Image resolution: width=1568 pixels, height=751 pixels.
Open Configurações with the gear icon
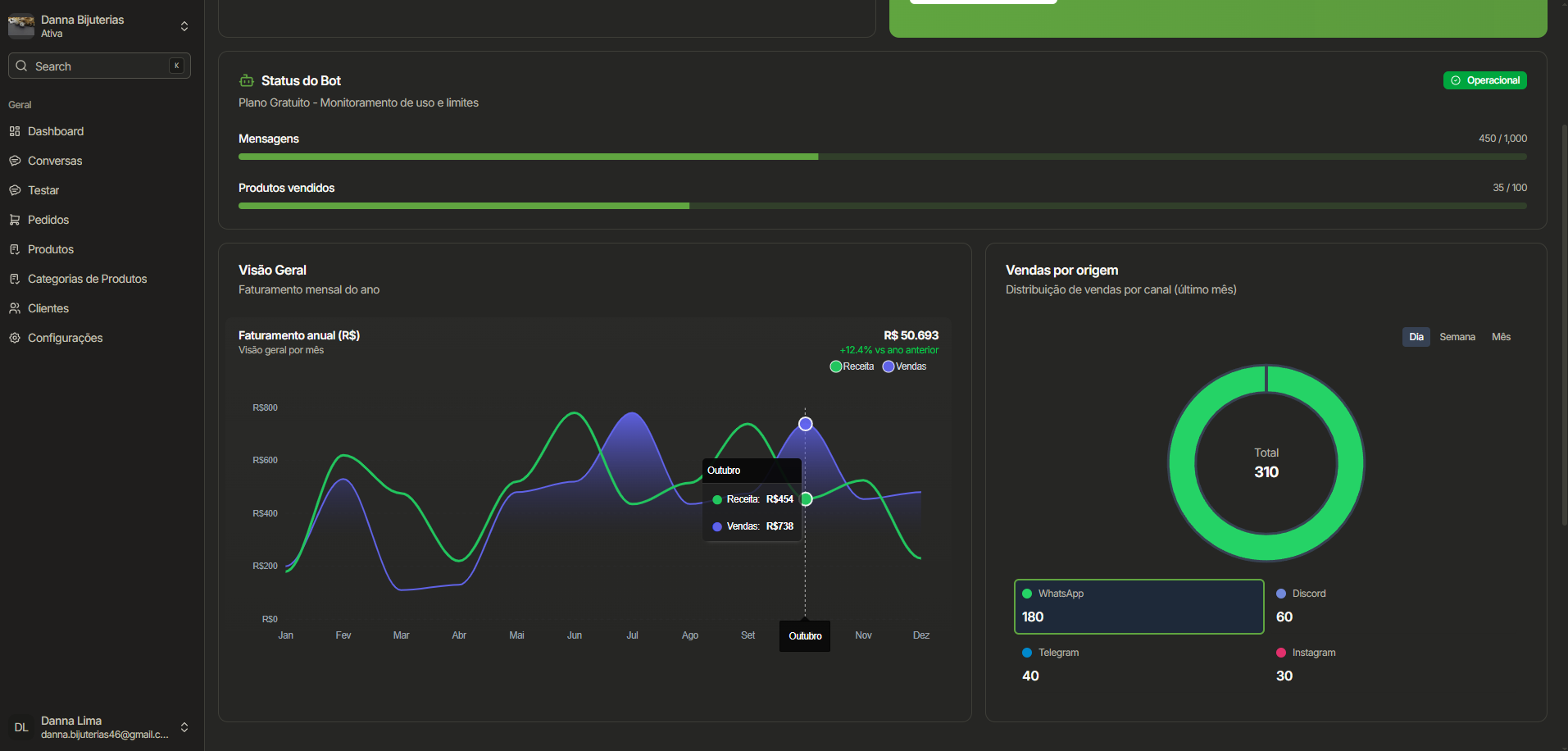click(15, 338)
